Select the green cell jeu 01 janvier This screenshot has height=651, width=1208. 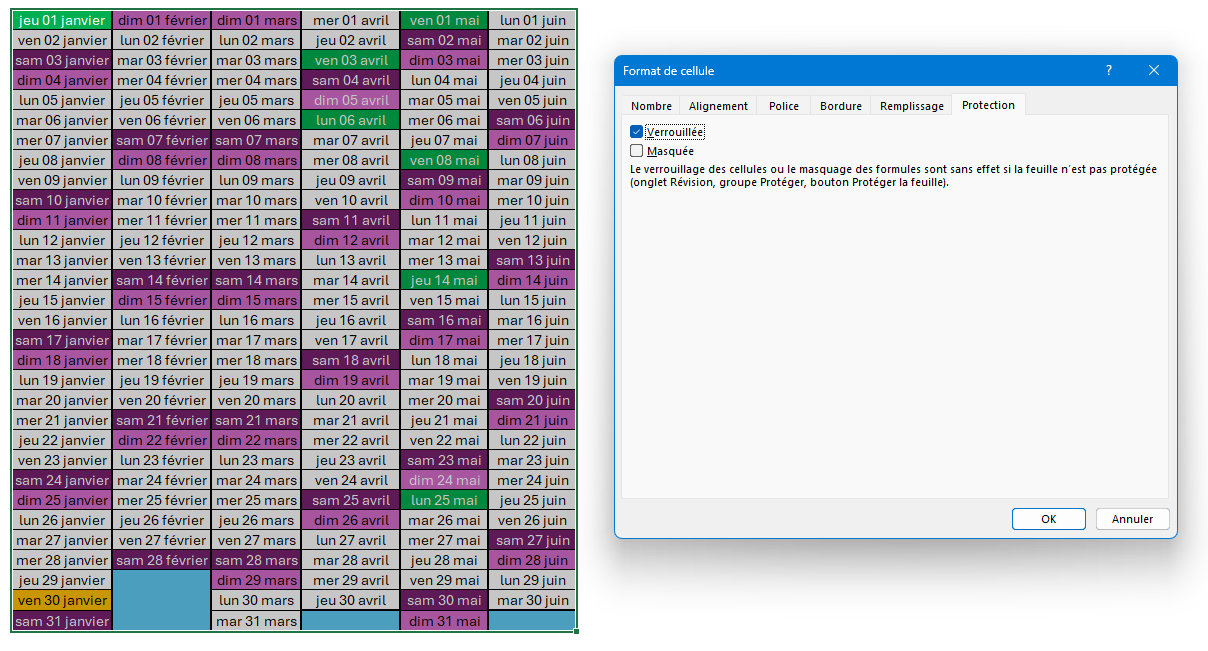click(62, 20)
